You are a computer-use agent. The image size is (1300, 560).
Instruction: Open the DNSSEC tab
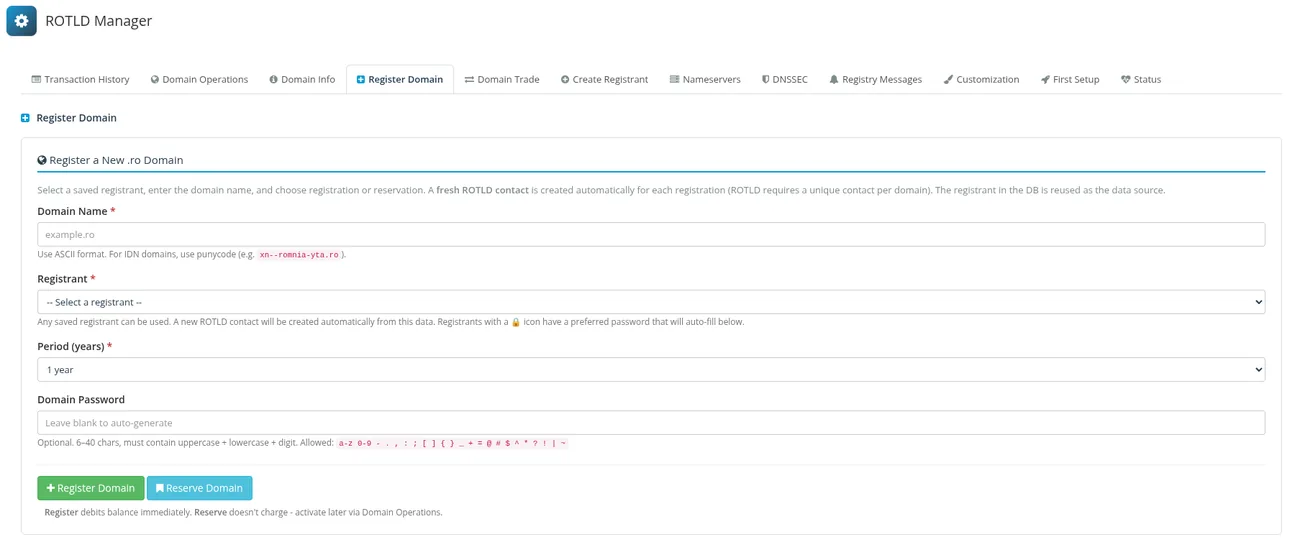tap(785, 79)
